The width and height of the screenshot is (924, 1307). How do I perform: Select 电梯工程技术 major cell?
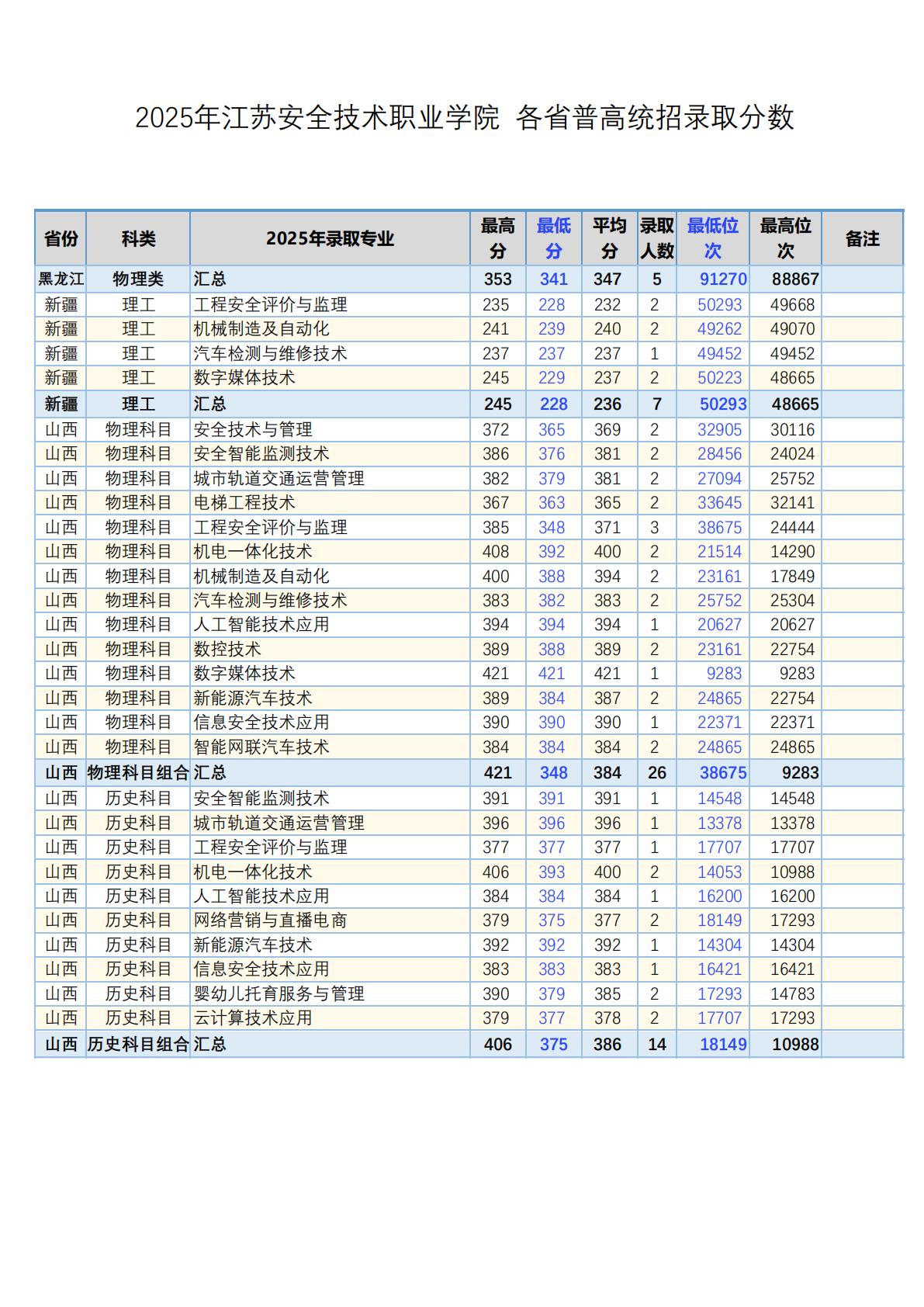pos(244,503)
